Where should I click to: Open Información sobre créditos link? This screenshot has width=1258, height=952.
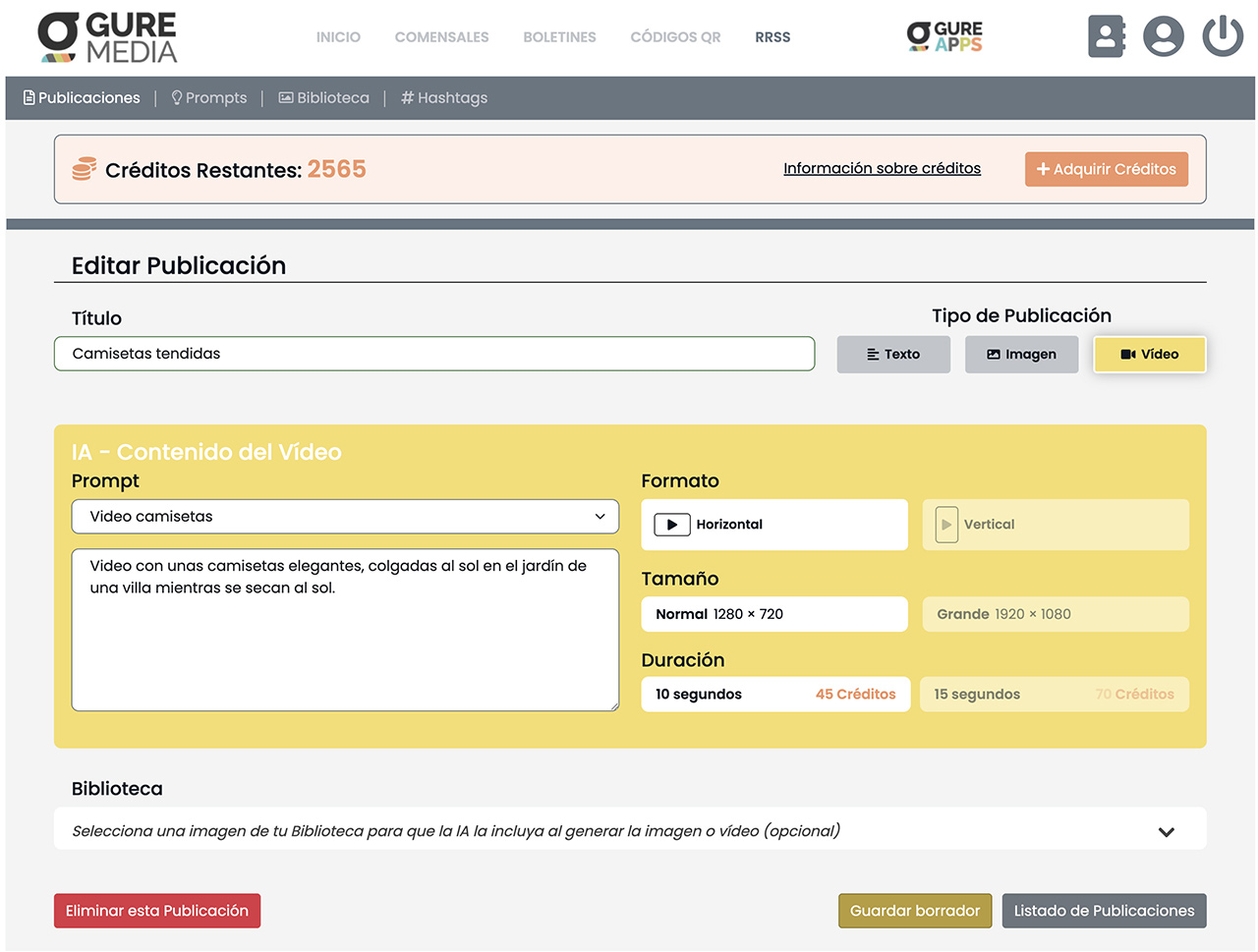[882, 169]
